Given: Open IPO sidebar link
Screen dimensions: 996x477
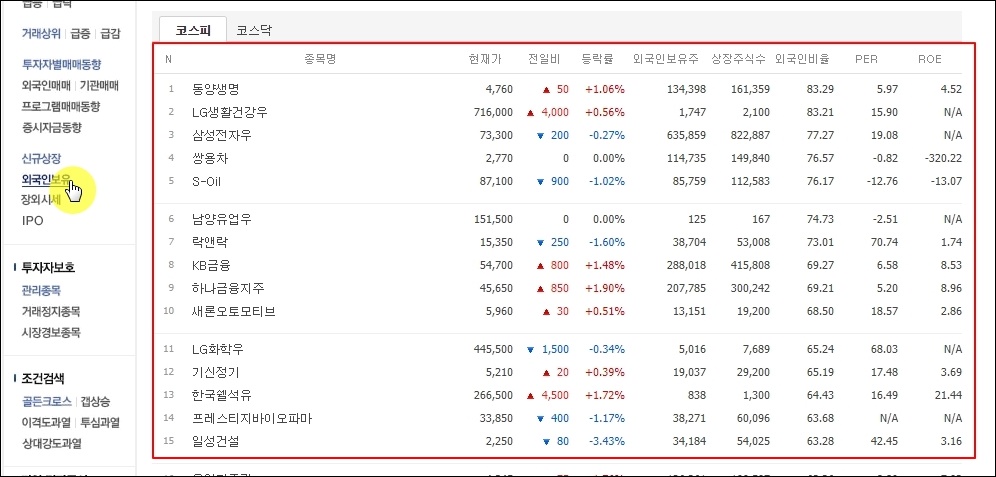Looking at the screenshot, I should click(x=32, y=221).
